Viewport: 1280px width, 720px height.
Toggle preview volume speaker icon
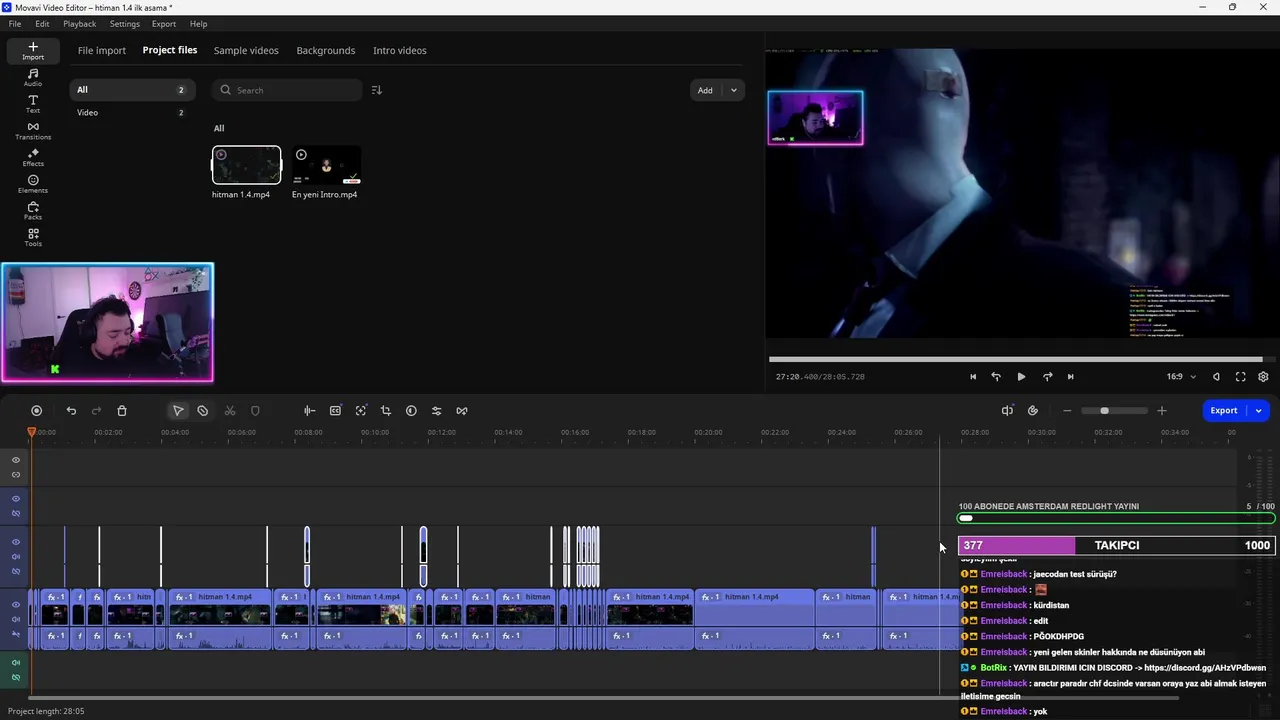[x=1216, y=377]
